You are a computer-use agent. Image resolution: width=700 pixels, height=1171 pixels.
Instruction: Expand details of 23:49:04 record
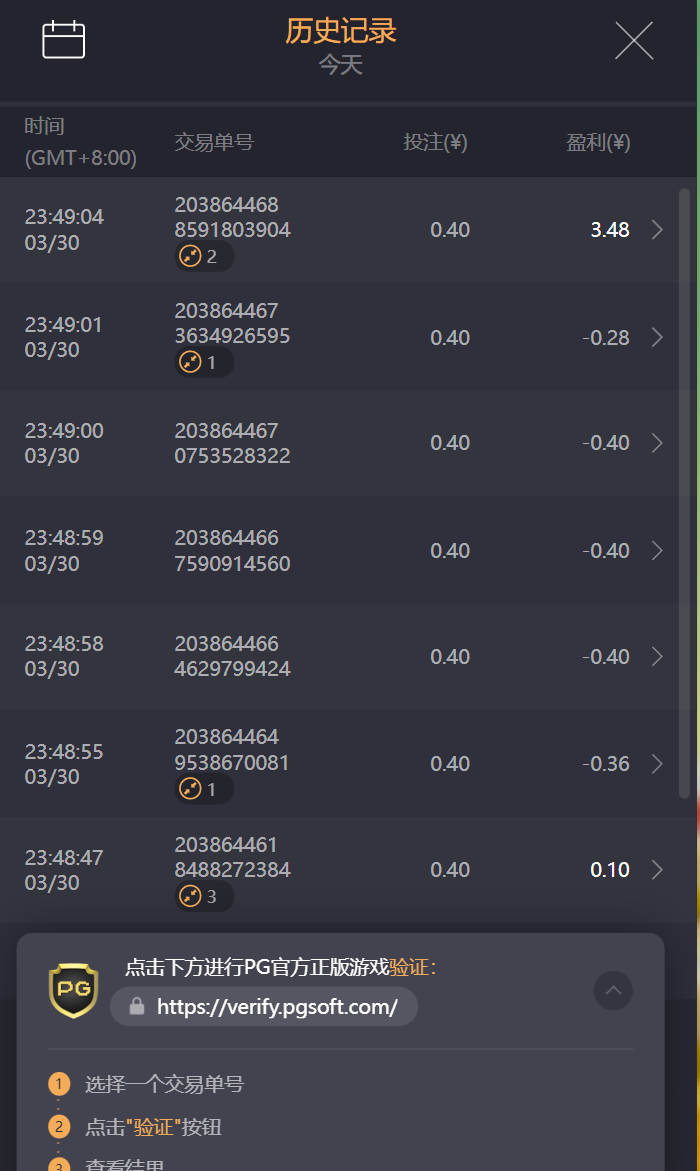(657, 230)
